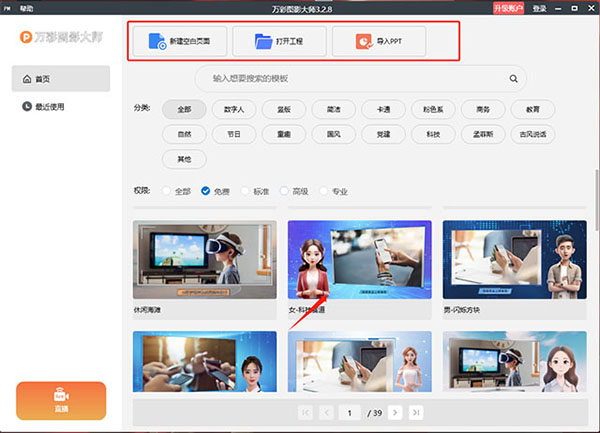The height and width of the screenshot is (433, 600).
Task: Click the search magnifier icon
Action: pos(513,78)
